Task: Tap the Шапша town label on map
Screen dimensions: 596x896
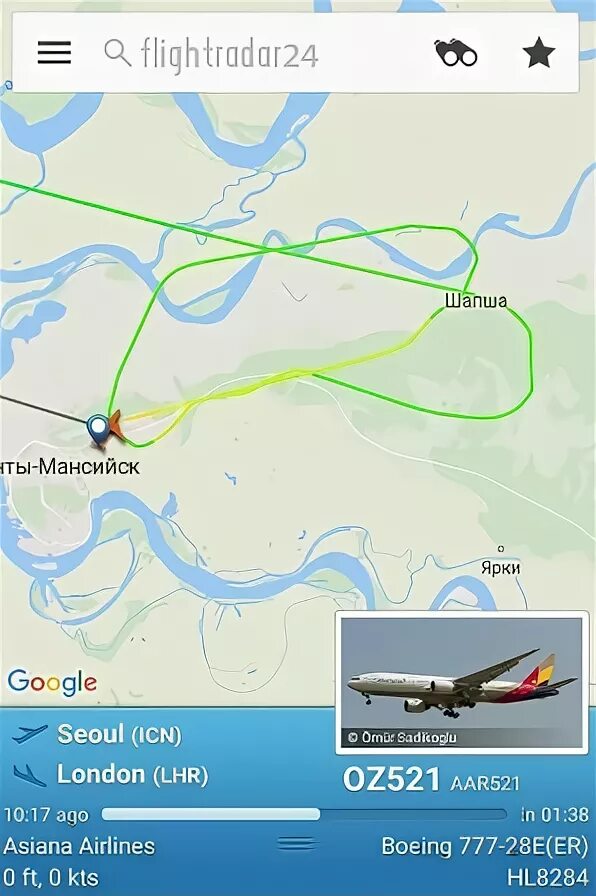Action: (475, 301)
